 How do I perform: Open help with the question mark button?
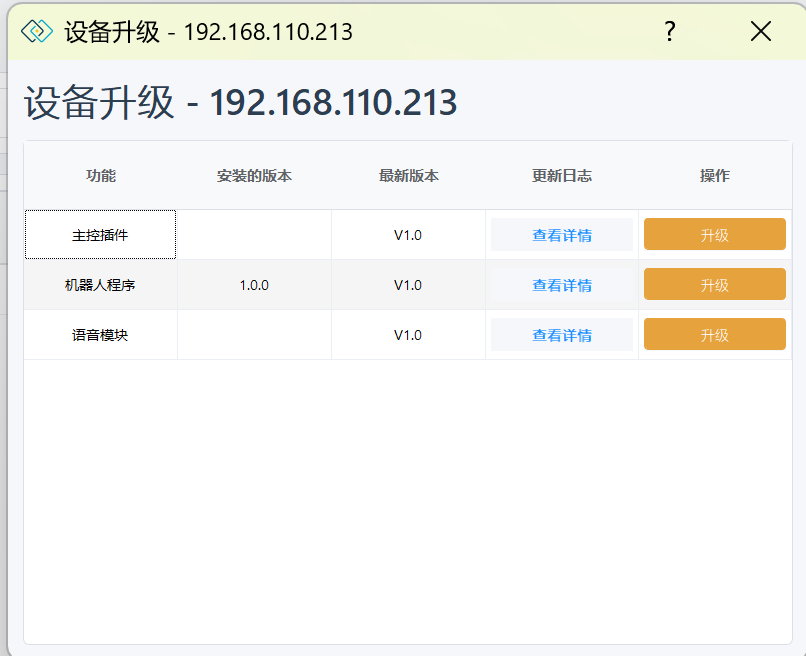(670, 32)
